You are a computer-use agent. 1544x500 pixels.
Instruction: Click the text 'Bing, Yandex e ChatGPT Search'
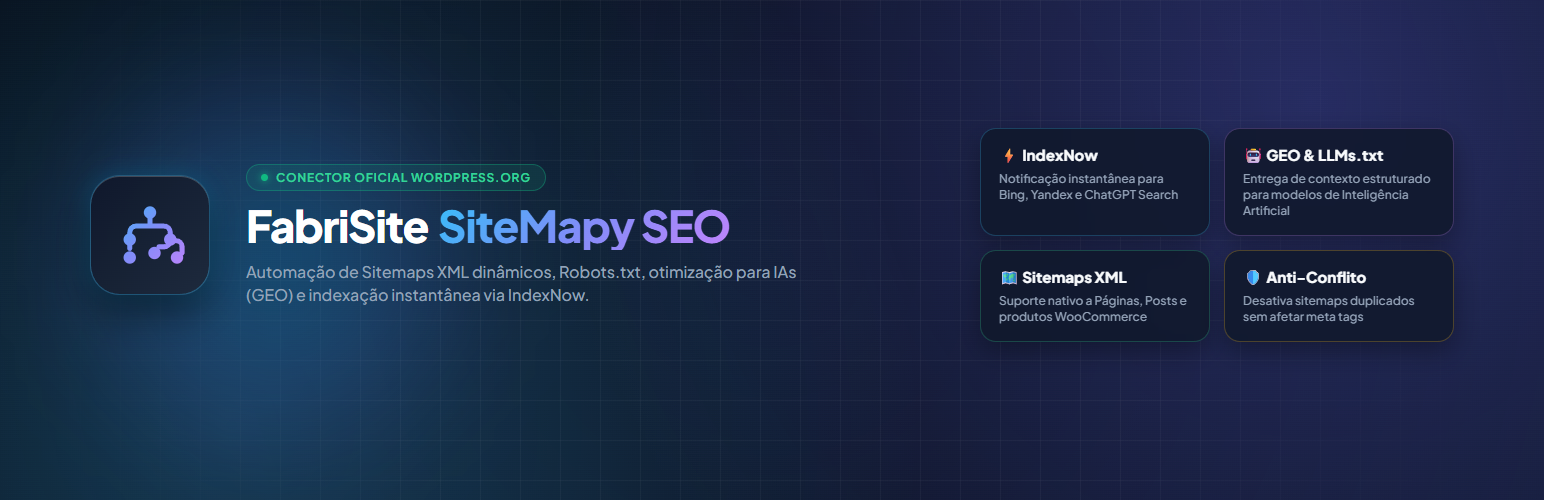click(x=1088, y=195)
